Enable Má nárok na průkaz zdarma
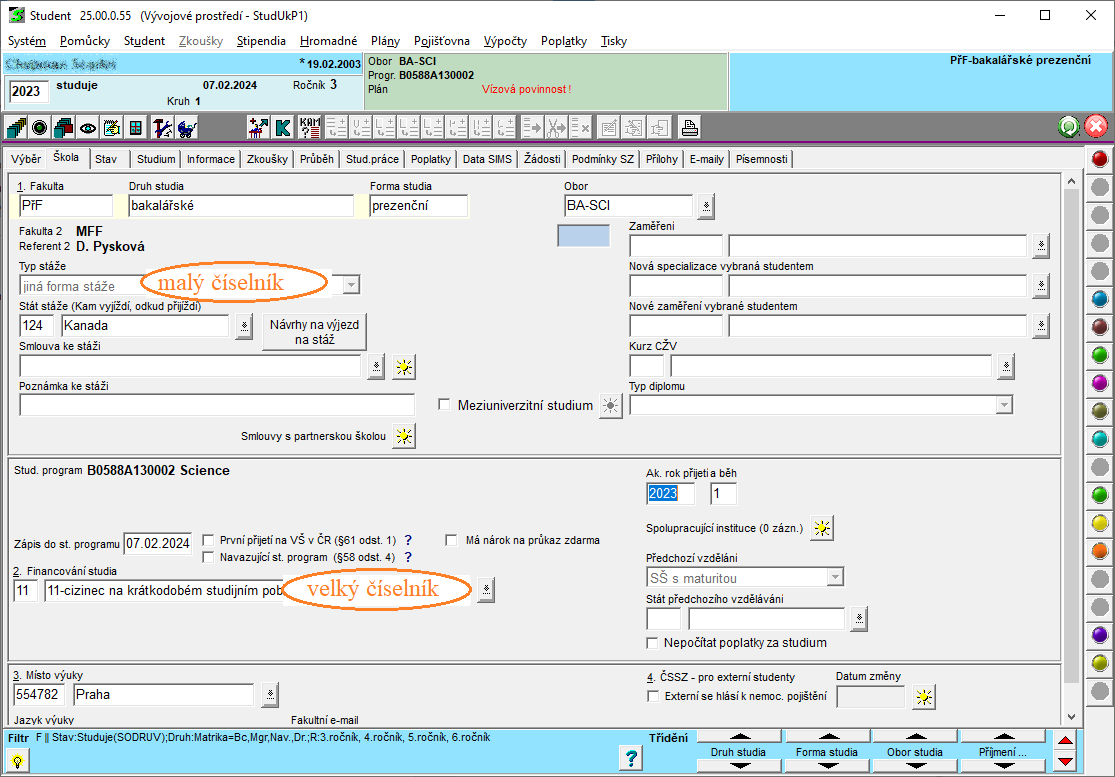 click(x=451, y=540)
